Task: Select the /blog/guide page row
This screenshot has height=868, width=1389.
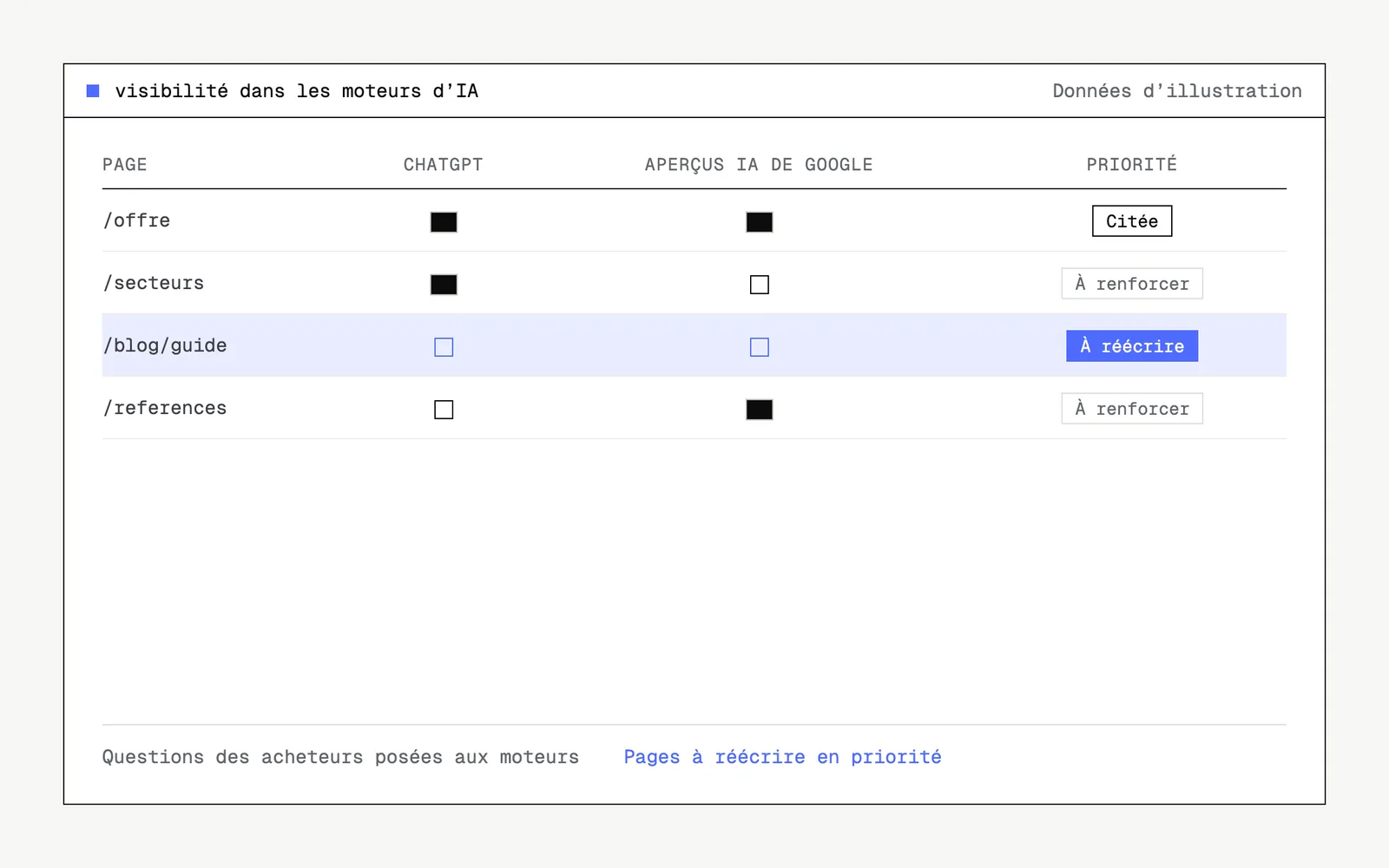Action: click(x=694, y=345)
